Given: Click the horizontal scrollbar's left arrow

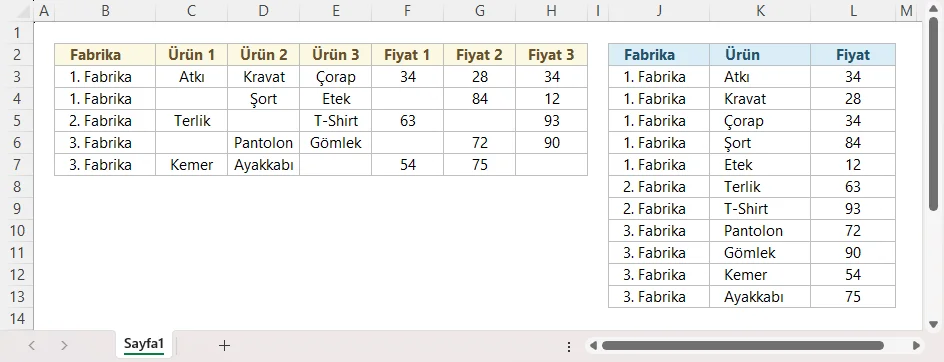Looking at the screenshot, I should (x=593, y=346).
